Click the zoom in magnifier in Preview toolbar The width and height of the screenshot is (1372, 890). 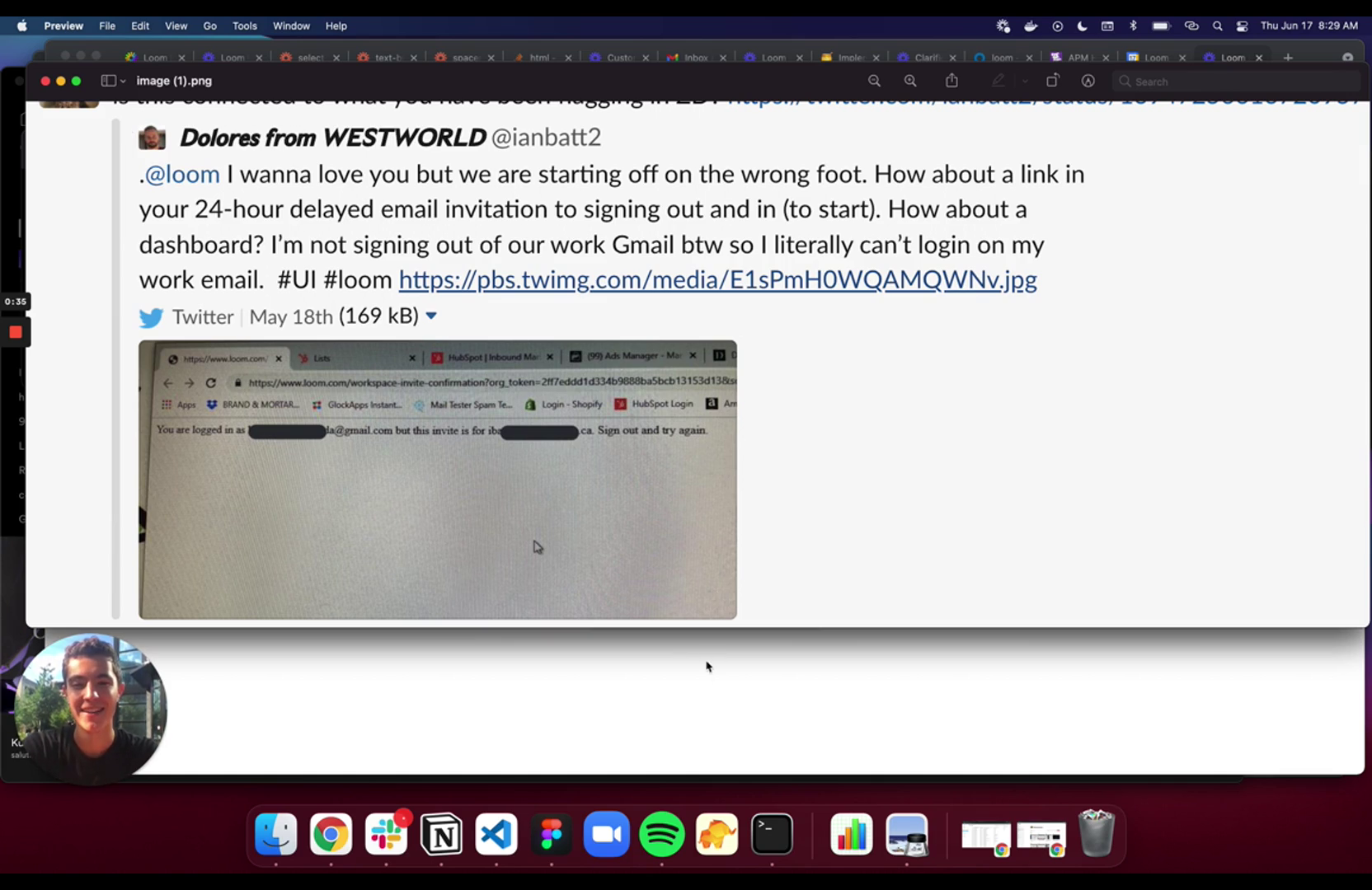pos(910,81)
